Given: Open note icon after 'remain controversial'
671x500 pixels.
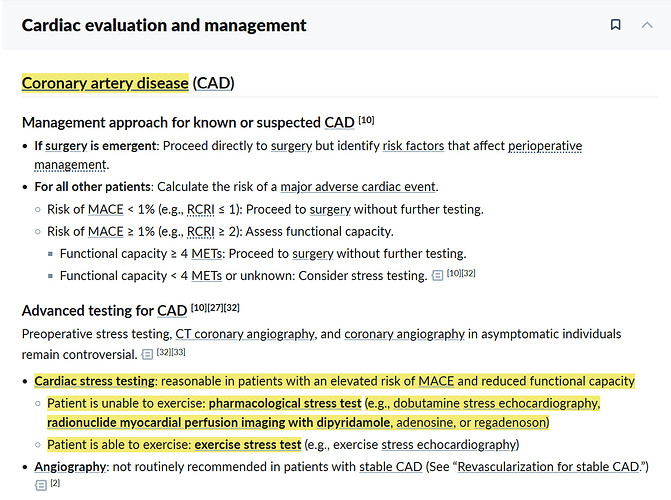Looking at the screenshot, I should pos(147,353).
